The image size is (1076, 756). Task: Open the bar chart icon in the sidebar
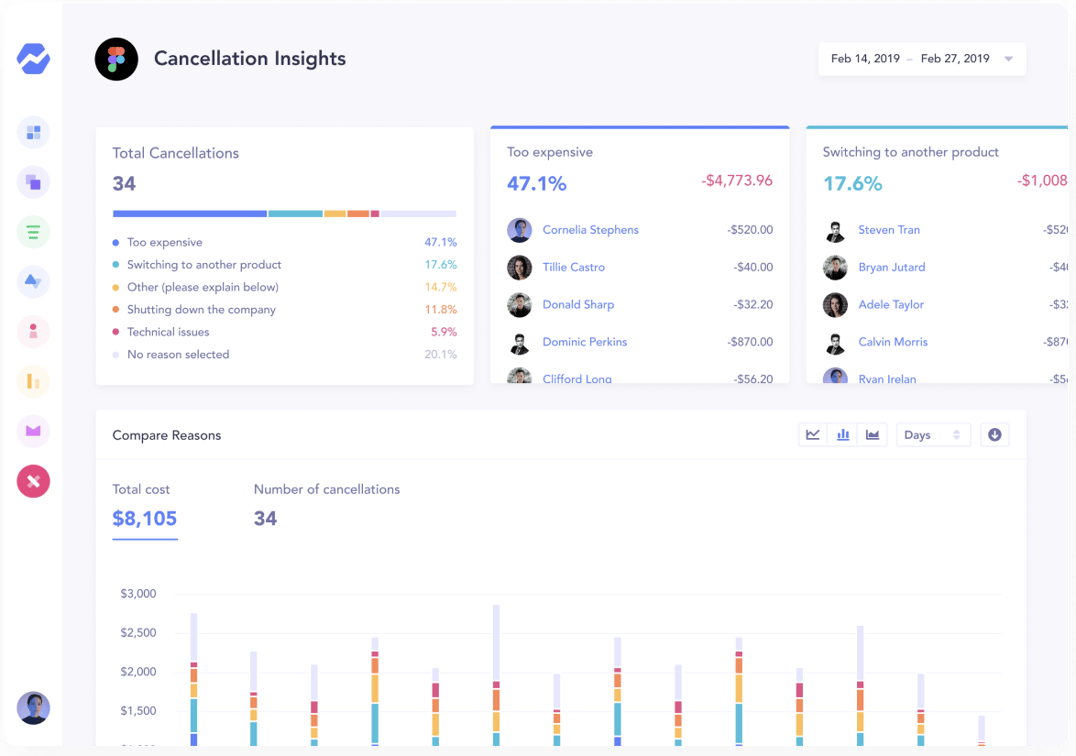pyautogui.click(x=33, y=381)
